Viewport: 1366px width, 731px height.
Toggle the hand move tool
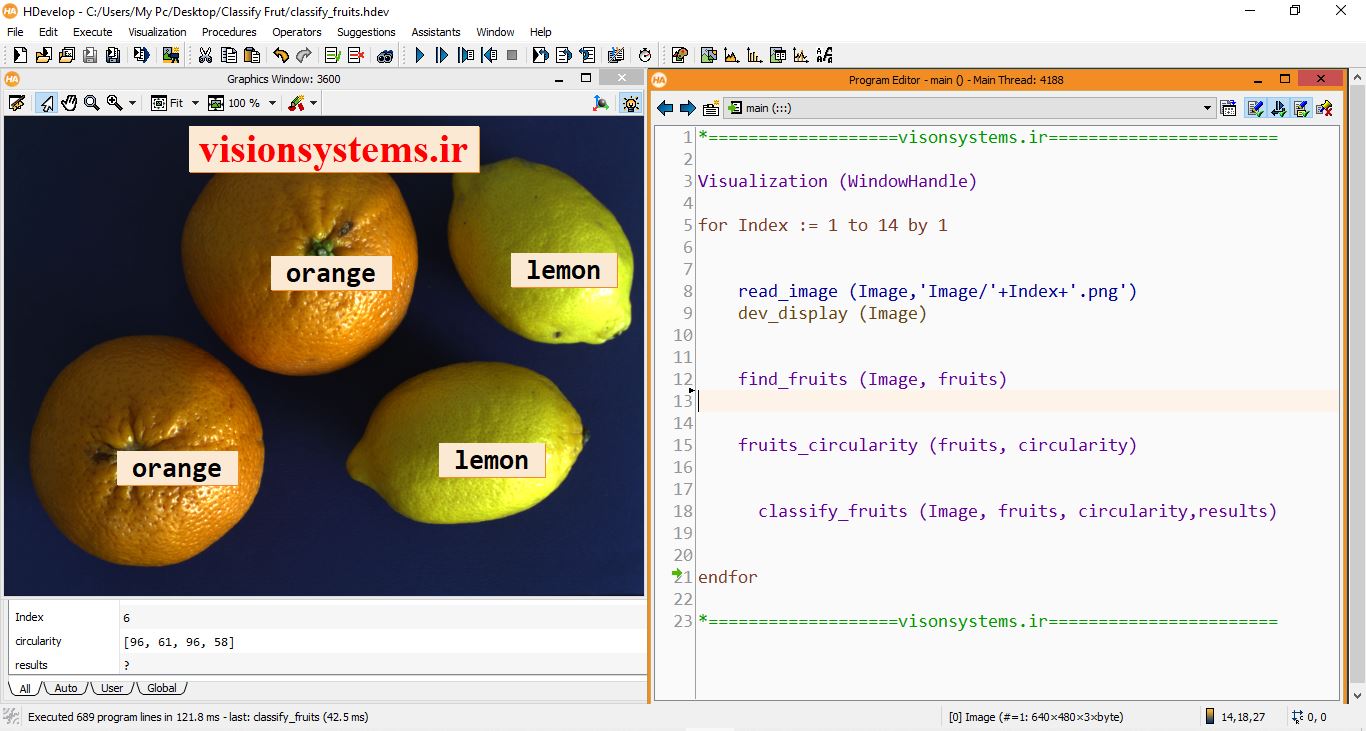coord(69,103)
